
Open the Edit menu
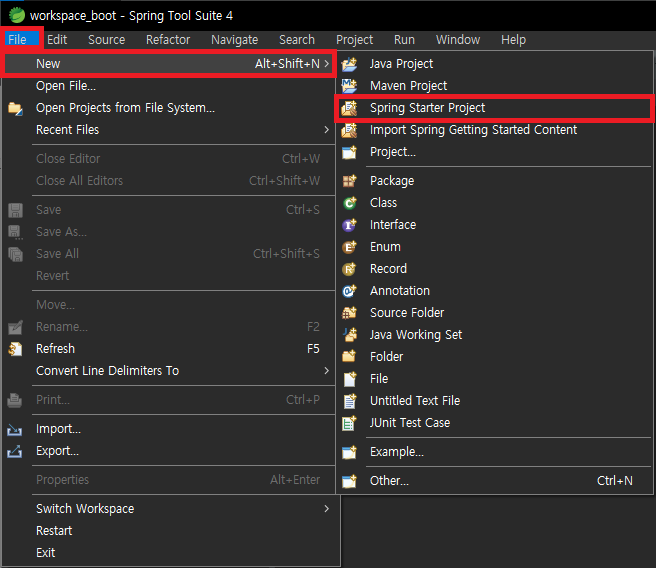pos(57,40)
